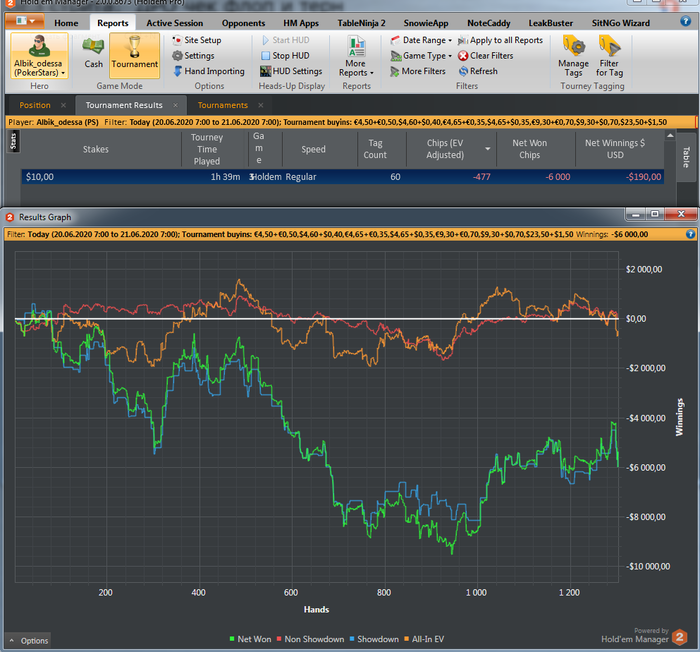Toggle the All-In EV legend swatch

coord(406,639)
